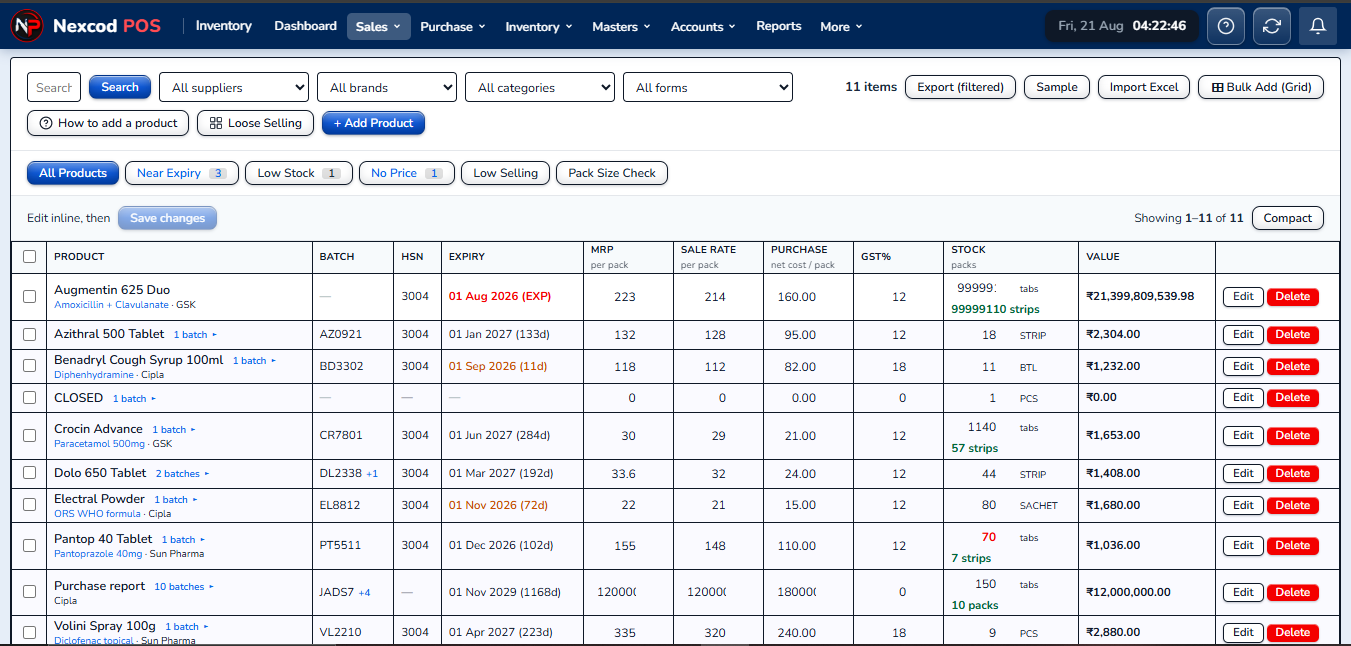Open the All suppliers dropdown
The height and width of the screenshot is (646, 1351).
tap(234, 87)
